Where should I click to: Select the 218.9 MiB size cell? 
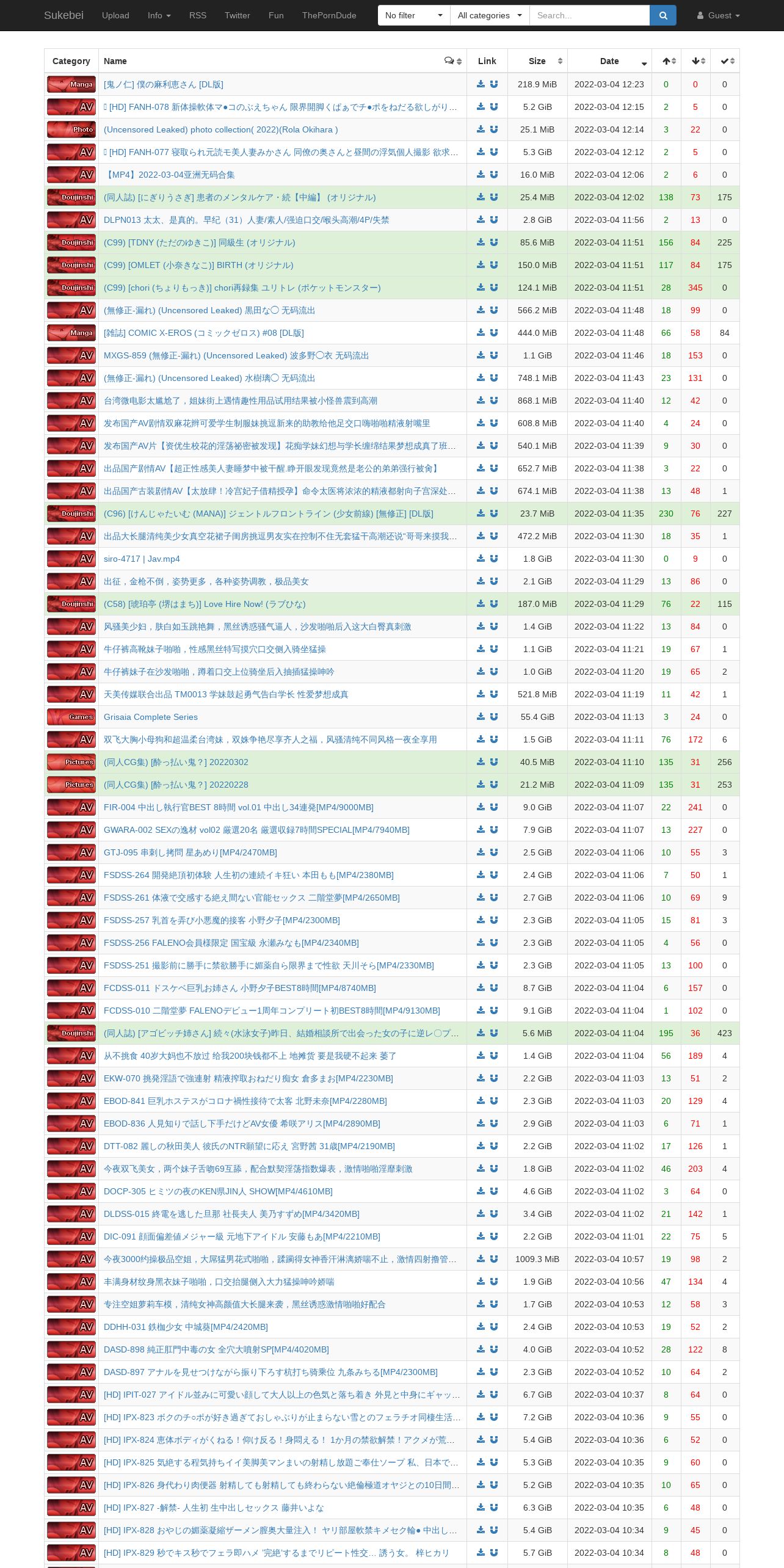pyautogui.click(x=537, y=84)
